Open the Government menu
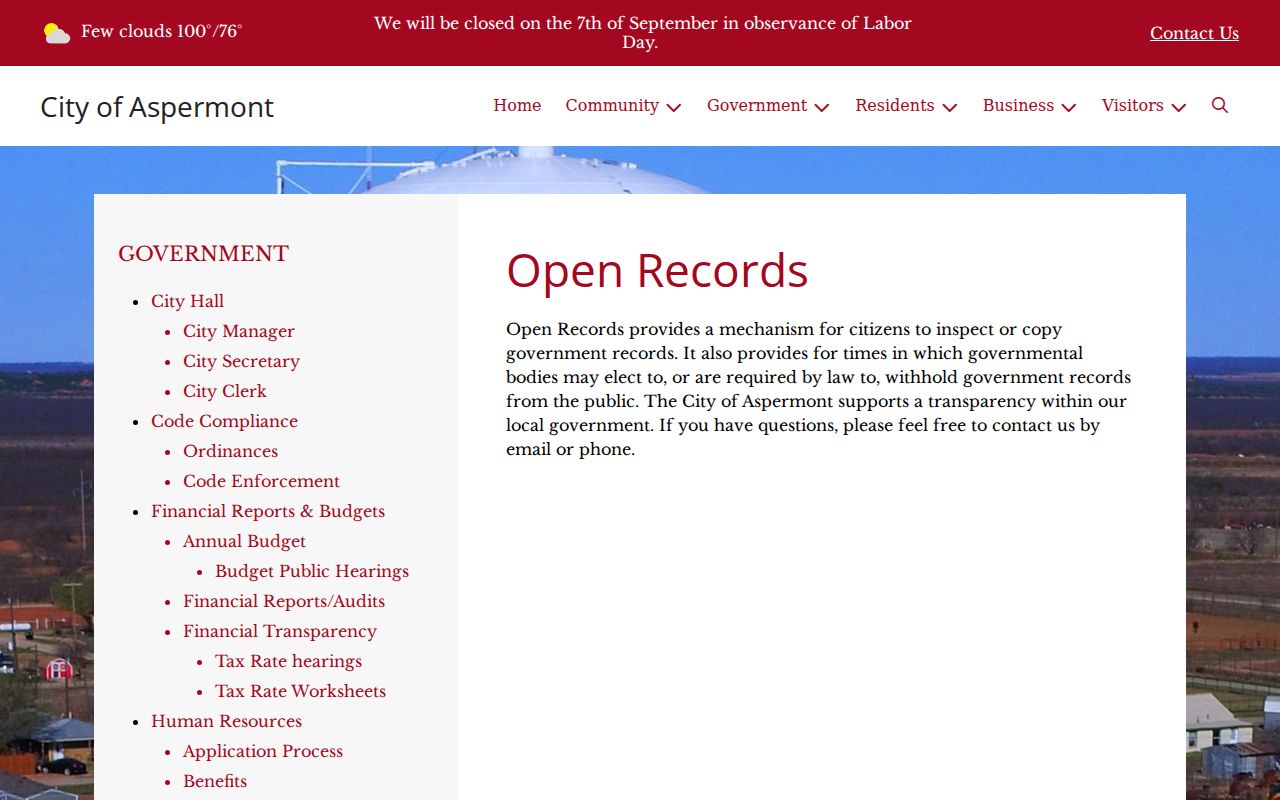Image resolution: width=1280 pixels, height=800 pixels. (x=757, y=105)
